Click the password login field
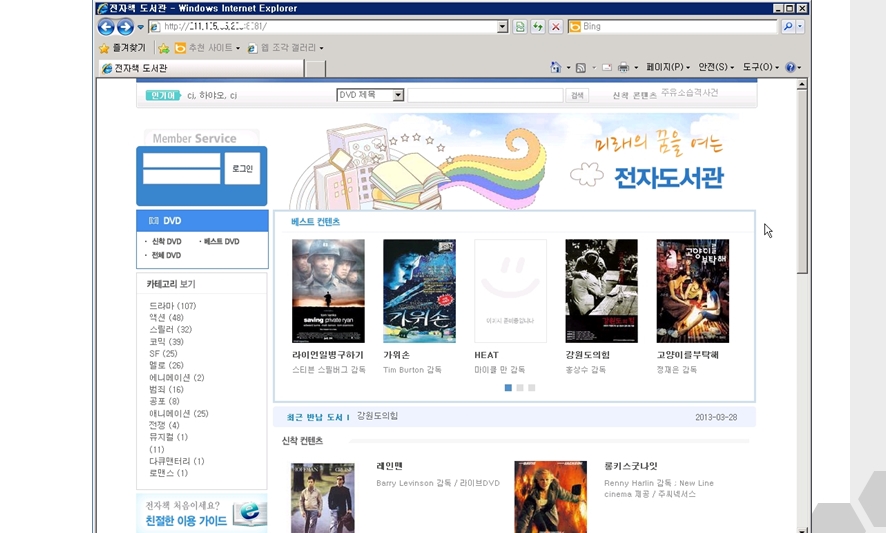Screen dimensions: 886x533 (181, 176)
